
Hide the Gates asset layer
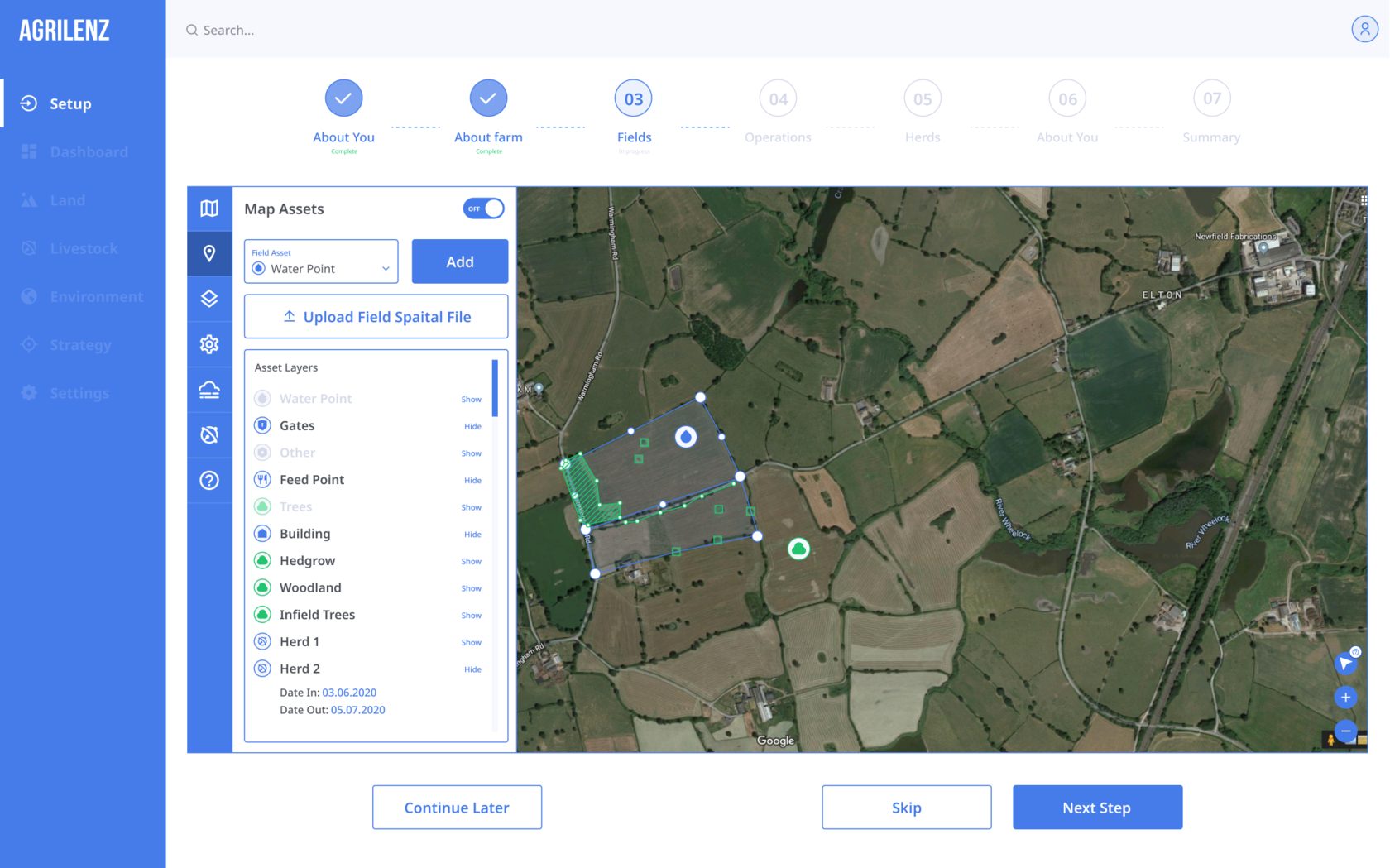tap(472, 426)
